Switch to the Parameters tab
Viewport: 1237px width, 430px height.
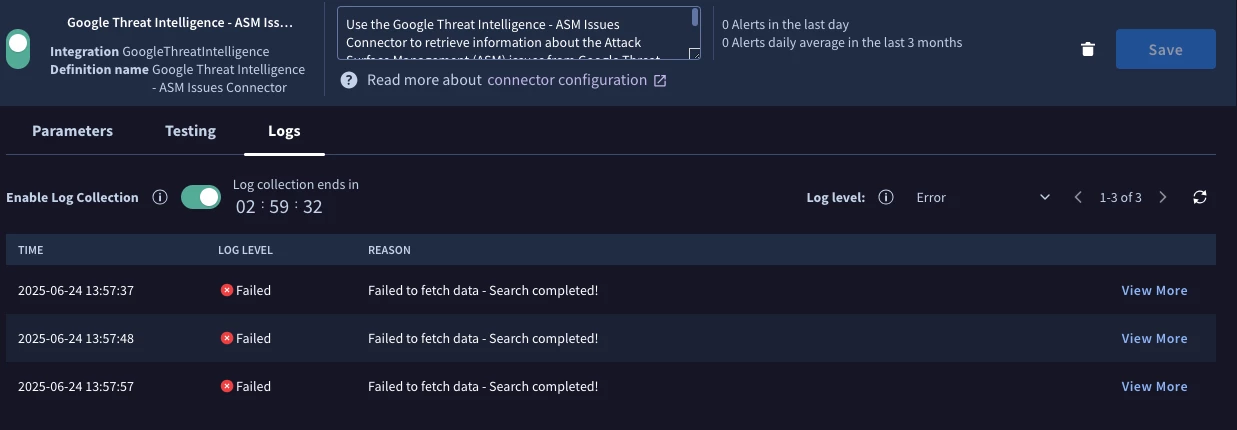click(72, 131)
